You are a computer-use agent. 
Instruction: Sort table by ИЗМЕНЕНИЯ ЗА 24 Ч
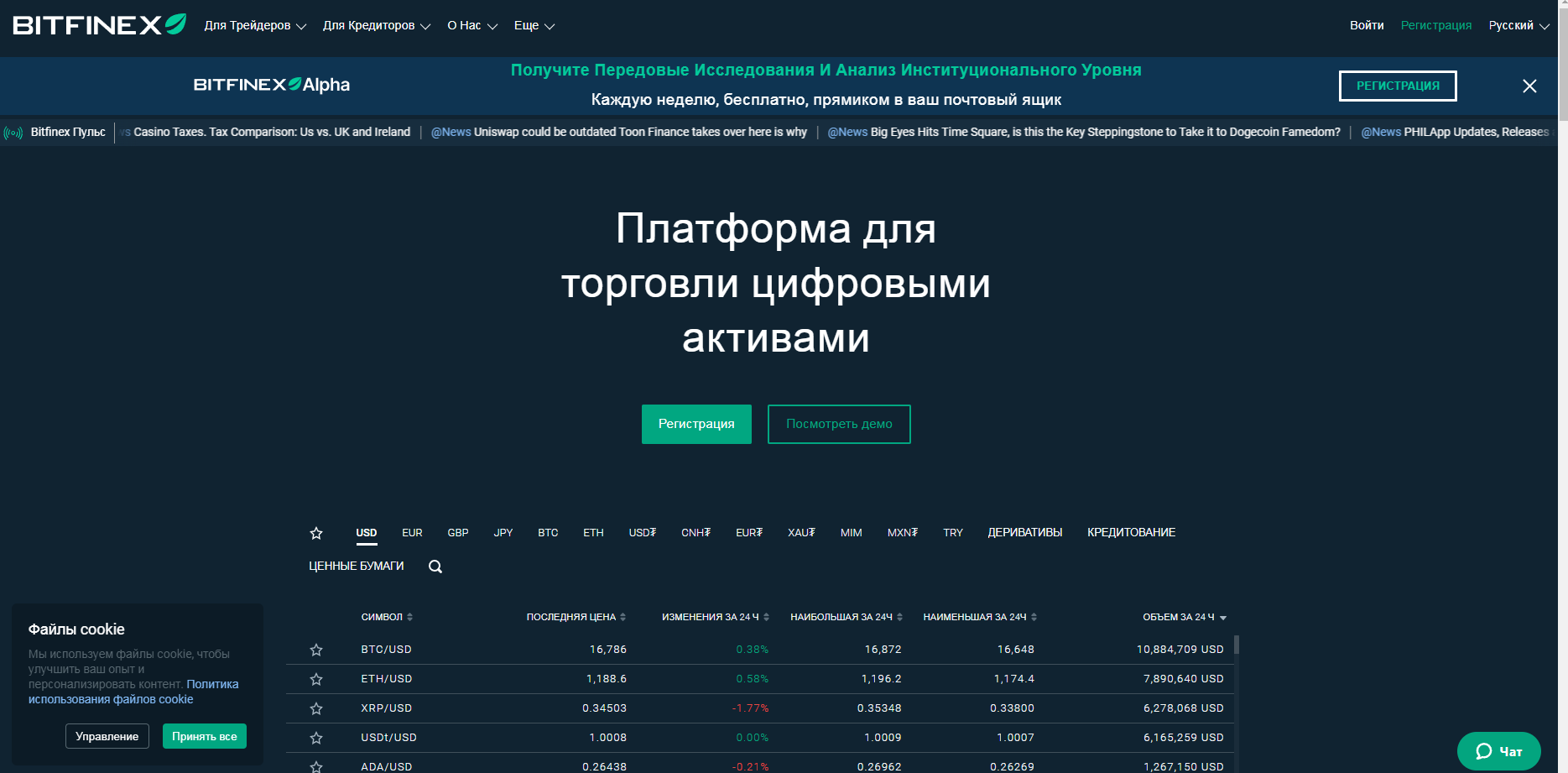click(x=715, y=617)
